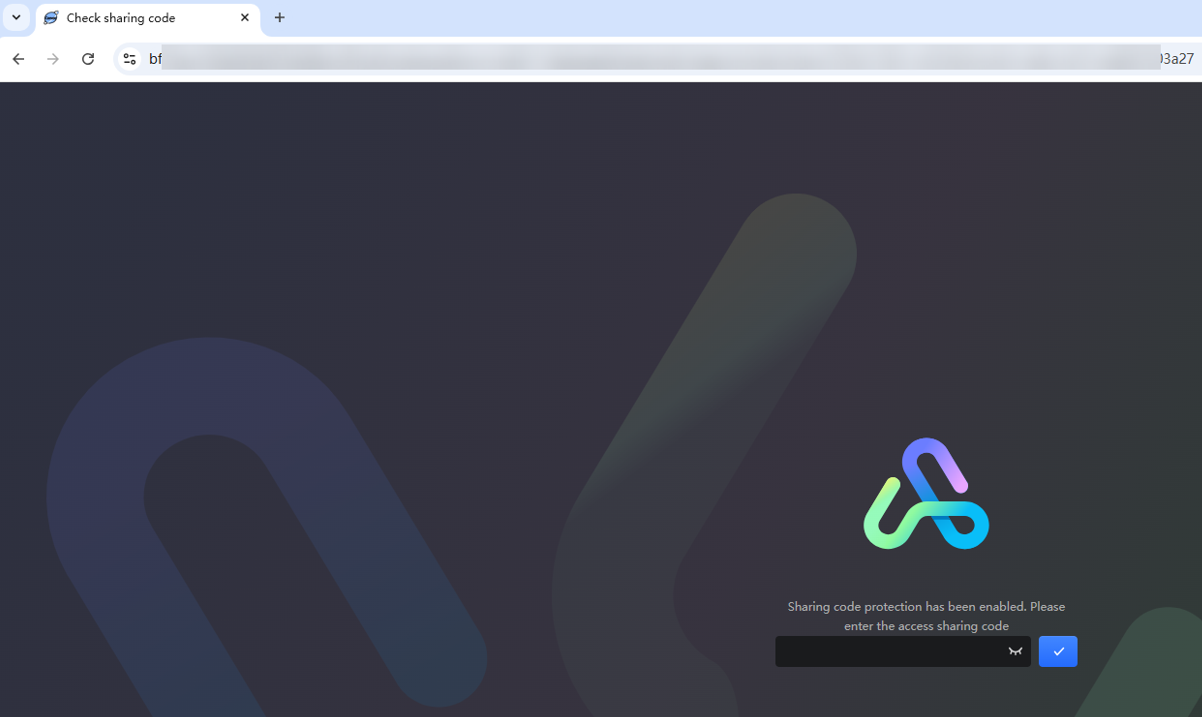
Task: Click the "Sharing code protection has been enabled" text
Action: 926,616
